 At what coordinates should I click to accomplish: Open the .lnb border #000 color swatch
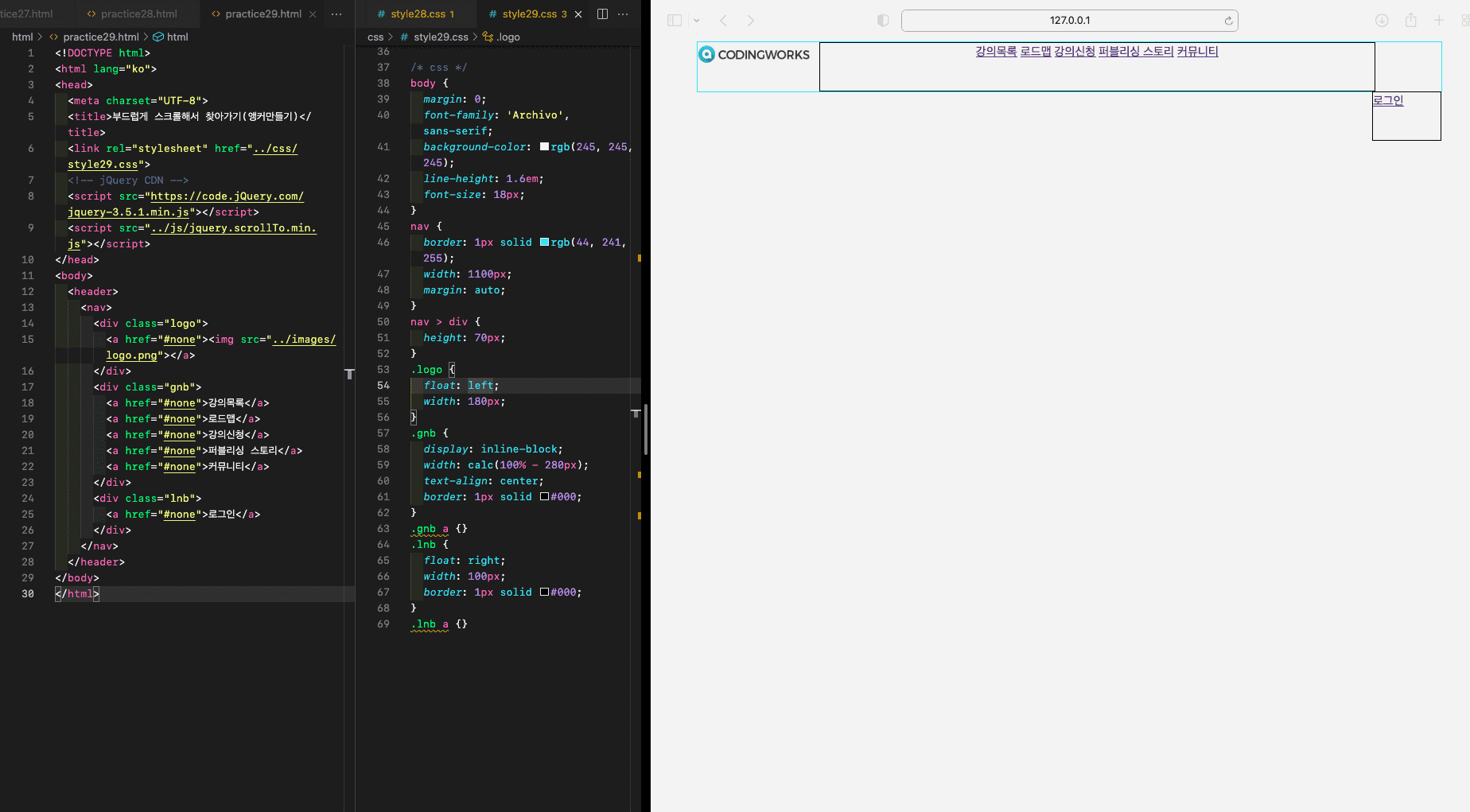coord(544,592)
